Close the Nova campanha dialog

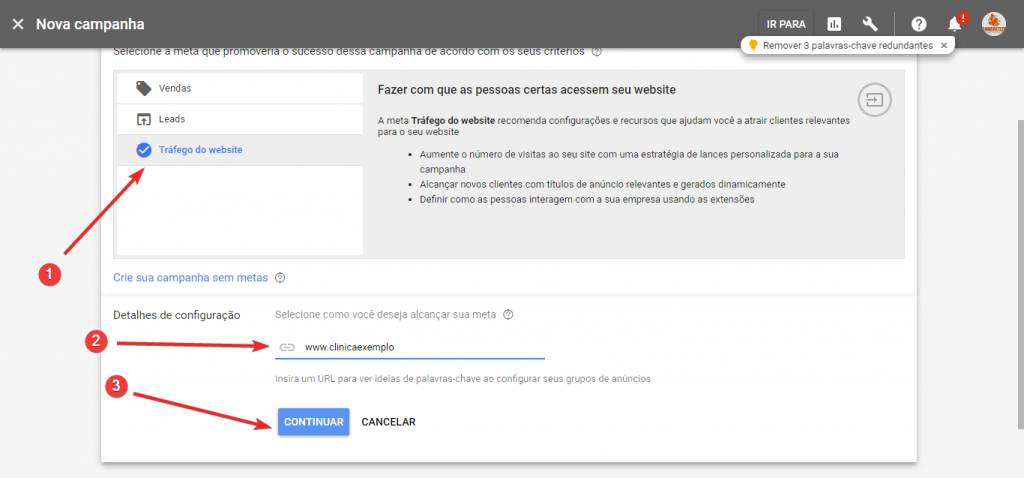17,24
